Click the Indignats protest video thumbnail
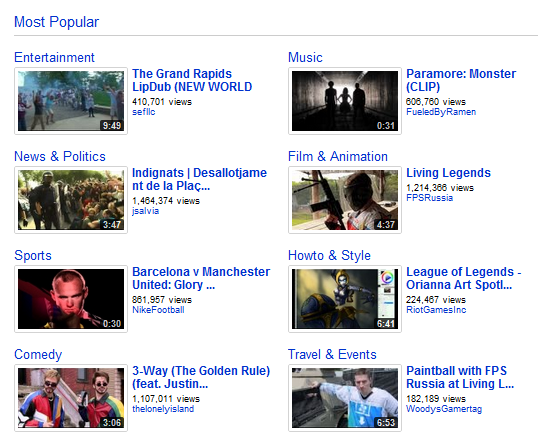This screenshot has height=446, width=538. [x=71, y=200]
